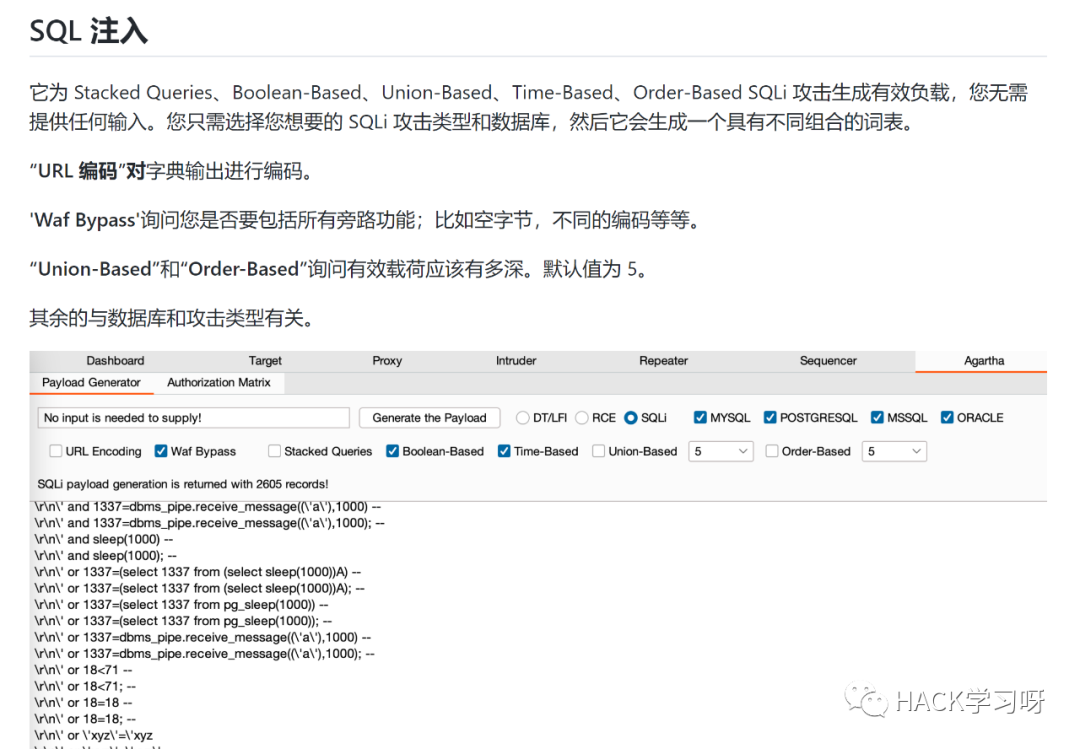This screenshot has height=749, width=1080.
Task: Click 'or 1337=(select 1337 from pg_sleep(1000)) --' line
Action: point(181,604)
